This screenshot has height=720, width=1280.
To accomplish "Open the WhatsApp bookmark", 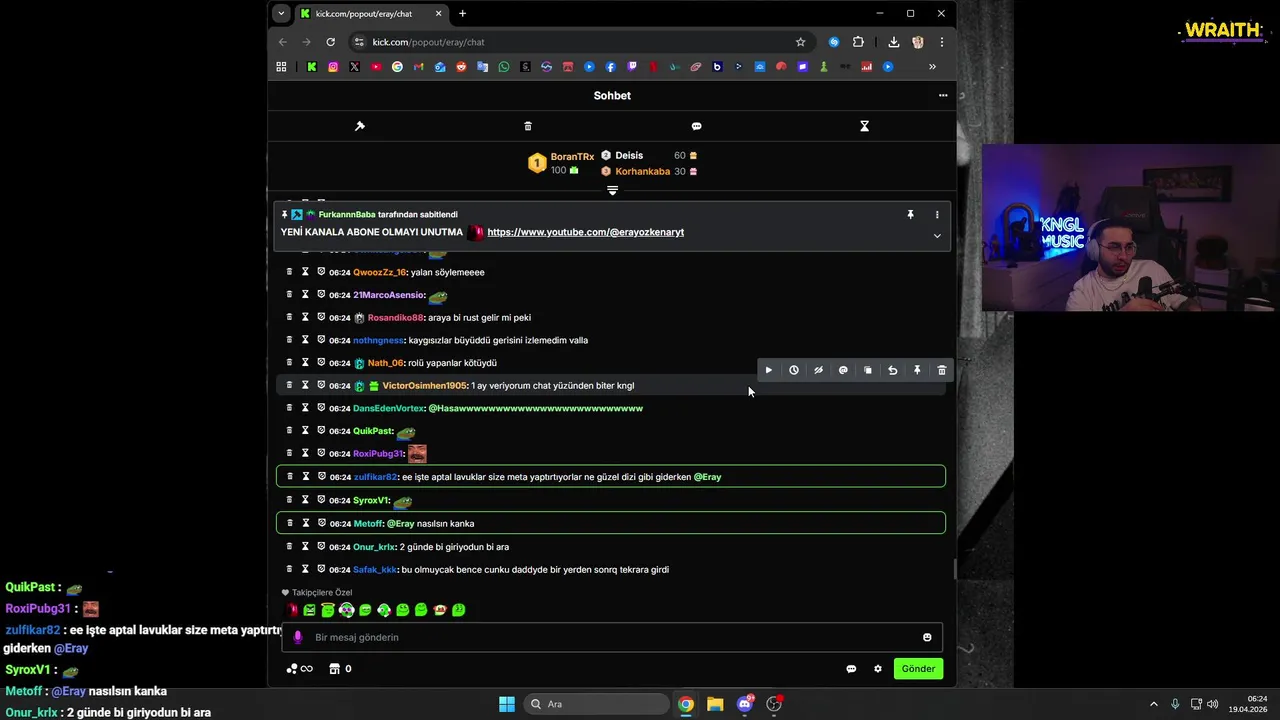I will pos(504,67).
